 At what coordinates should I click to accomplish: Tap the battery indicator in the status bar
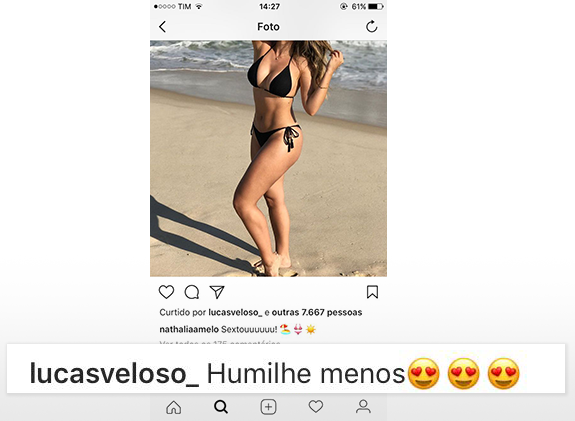pos(376,7)
